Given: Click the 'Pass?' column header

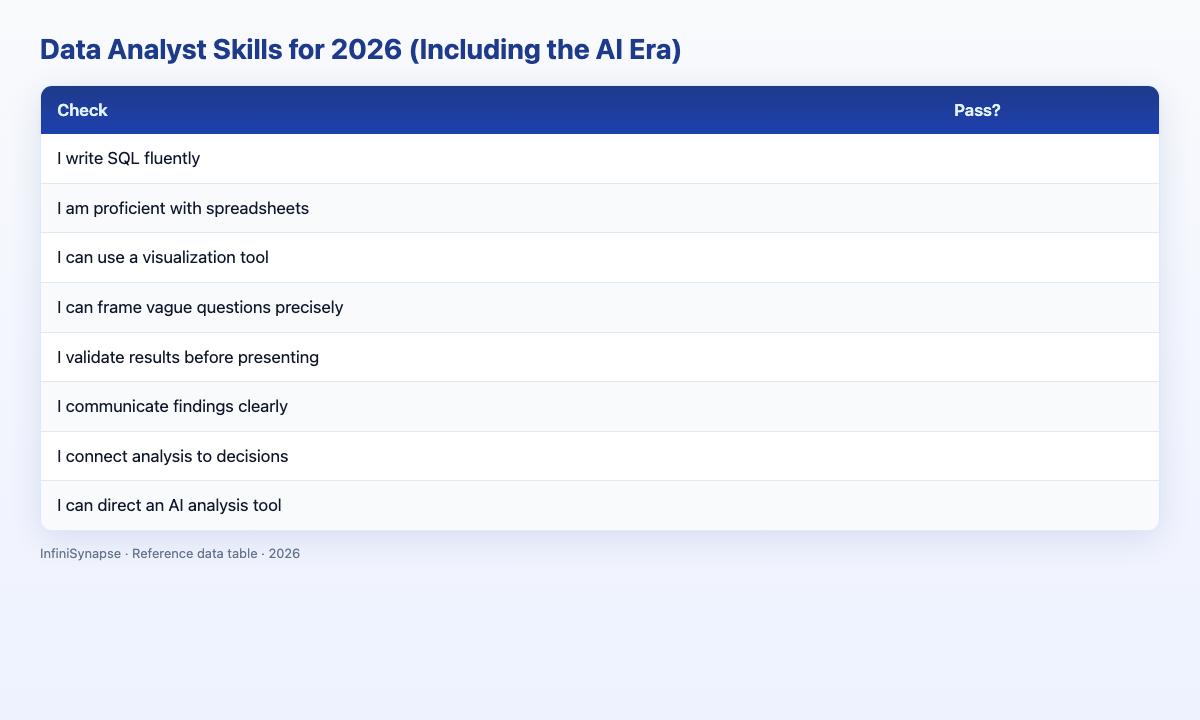Looking at the screenshot, I should click(x=978, y=110).
